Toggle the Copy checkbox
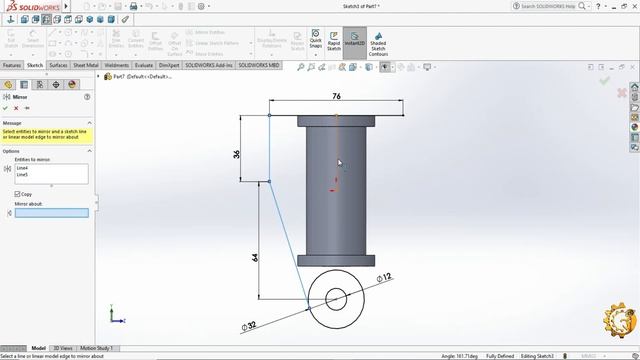 17,194
